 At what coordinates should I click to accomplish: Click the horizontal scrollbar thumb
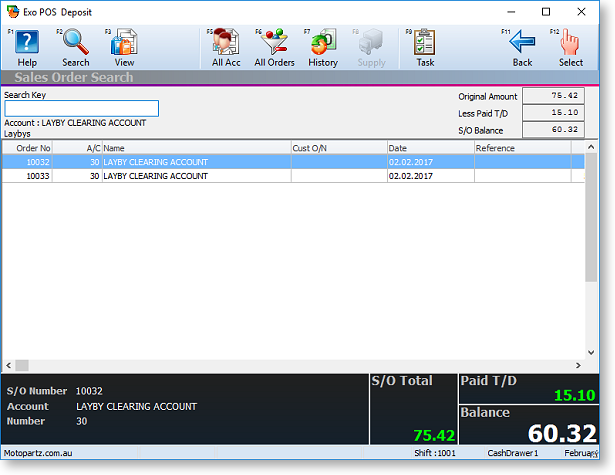(x=22, y=365)
